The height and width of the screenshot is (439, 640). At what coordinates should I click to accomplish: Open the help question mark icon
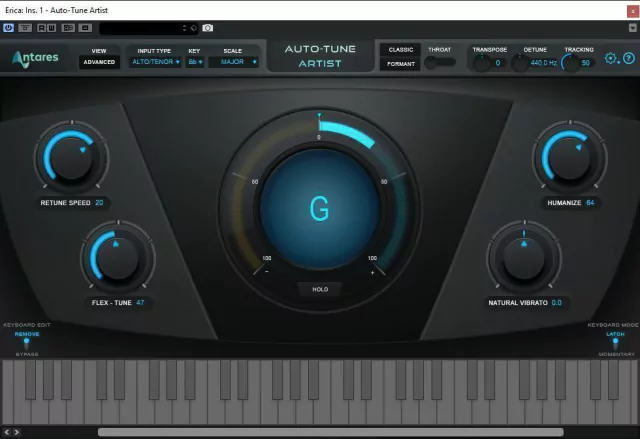[x=629, y=58]
